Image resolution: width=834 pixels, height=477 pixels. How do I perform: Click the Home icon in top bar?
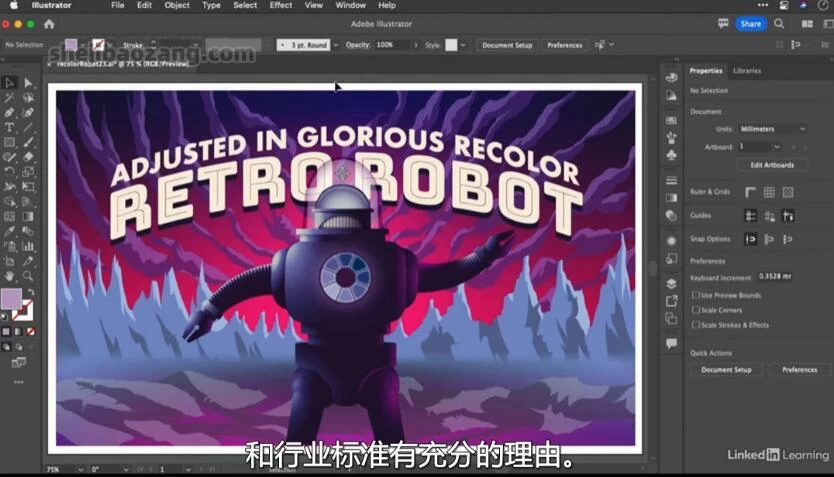(48, 23)
